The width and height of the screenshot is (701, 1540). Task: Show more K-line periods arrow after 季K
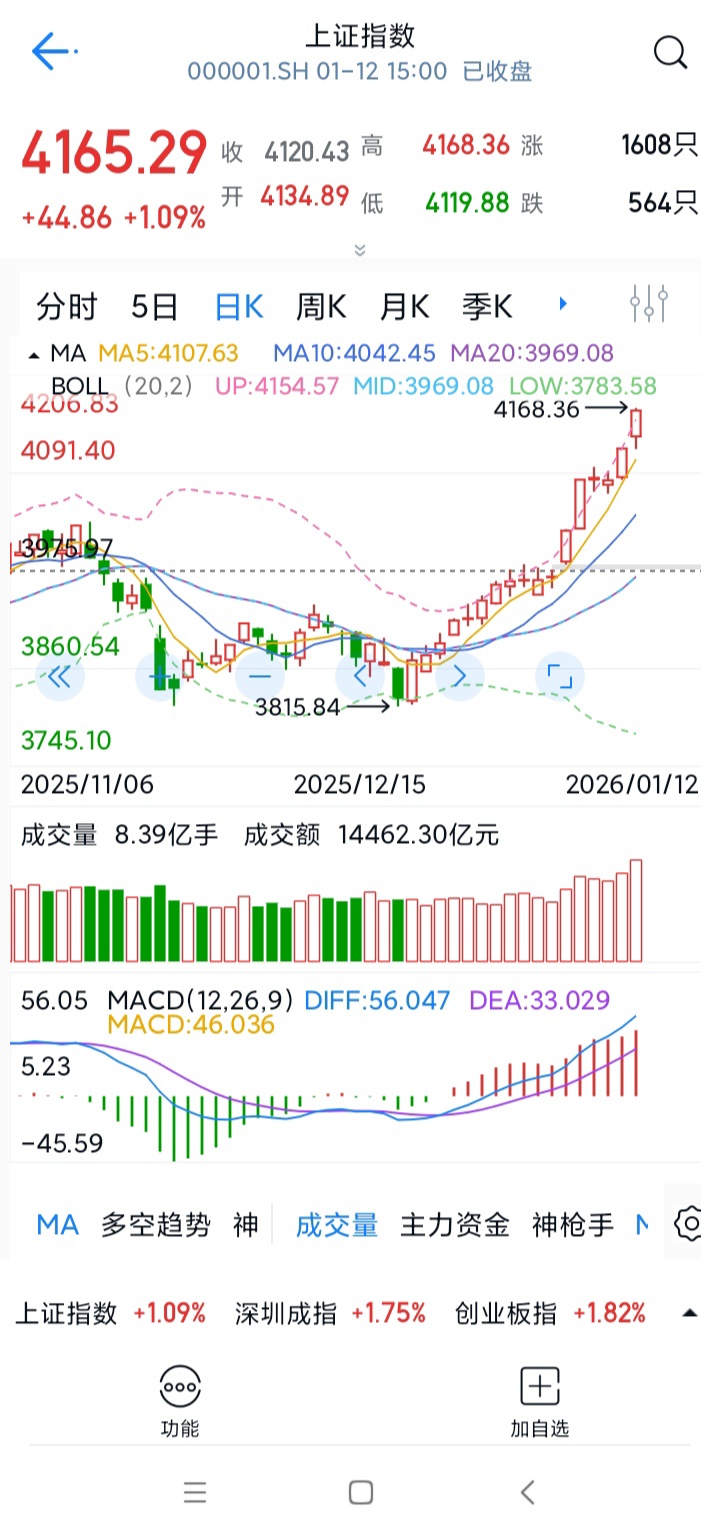(563, 304)
